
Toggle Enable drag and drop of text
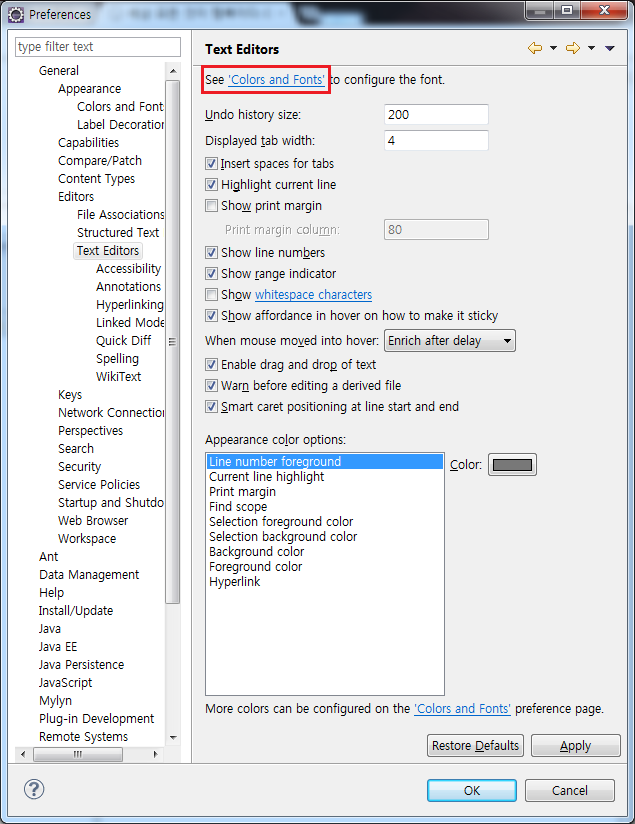[x=211, y=365]
